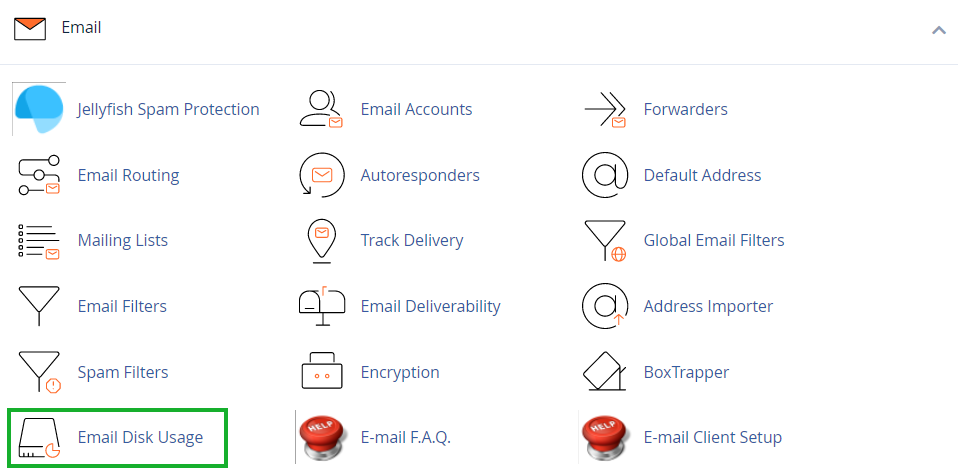The image size is (958, 473).
Task: Open the Default Address @ icon
Action: coord(605,175)
